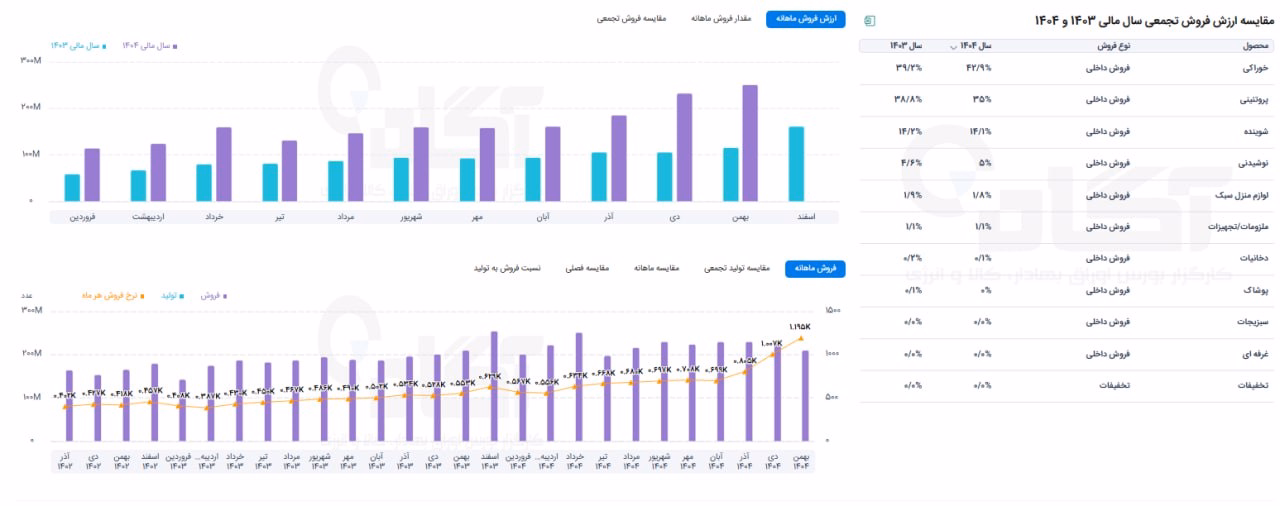Click the ۴۲/۹% value for خوراکی

[x=979, y=68]
